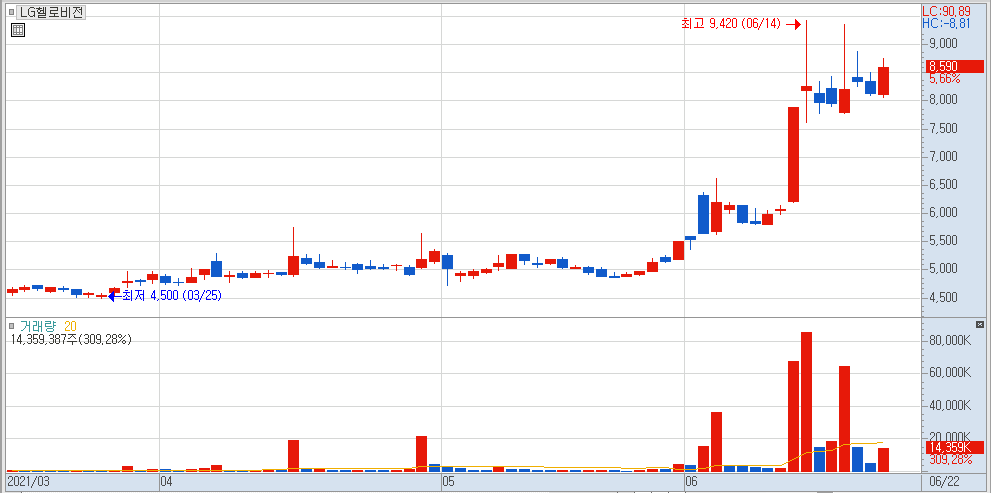Close the volume panel with X button

click(x=980, y=324)
